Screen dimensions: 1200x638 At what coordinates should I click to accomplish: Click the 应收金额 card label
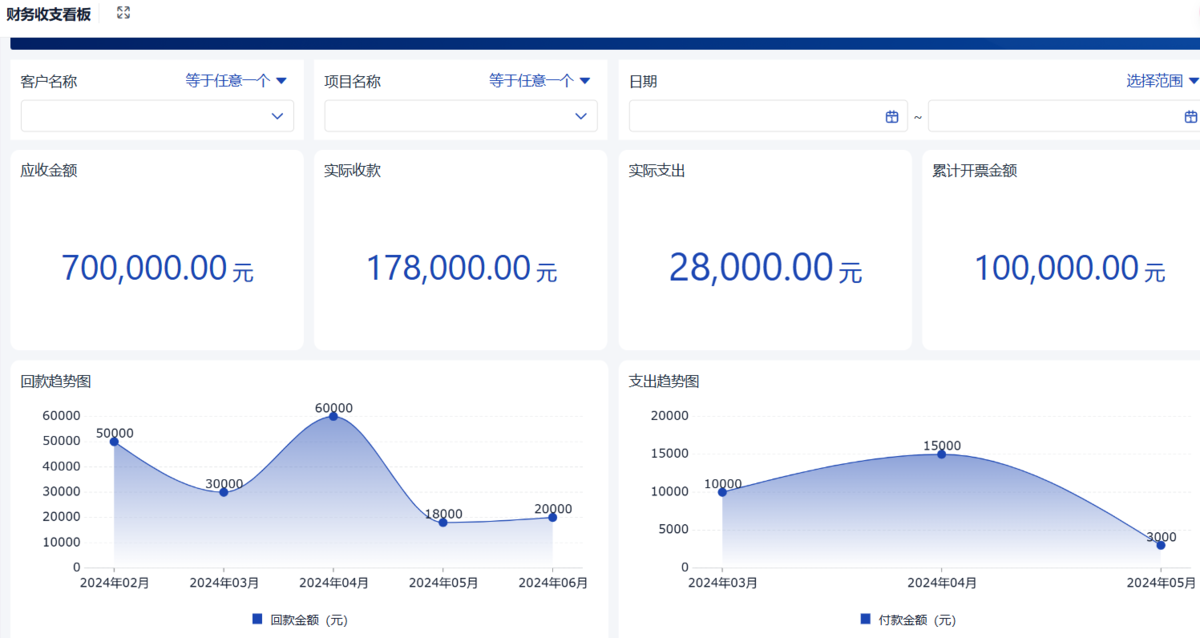tap(49, 171)
